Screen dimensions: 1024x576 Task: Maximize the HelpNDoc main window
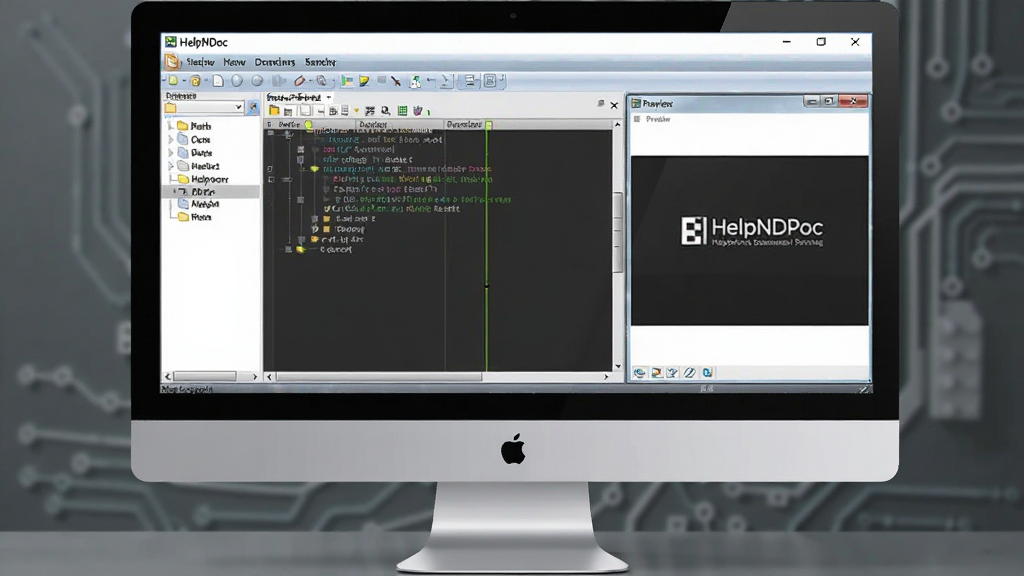click(821, 42)
